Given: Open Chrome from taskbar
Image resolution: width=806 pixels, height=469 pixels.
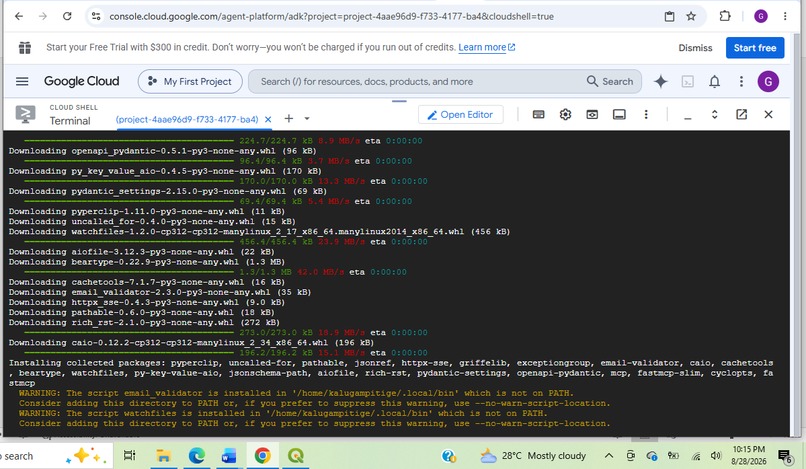Looking at the screenshot, I should (x=262, y=456).
